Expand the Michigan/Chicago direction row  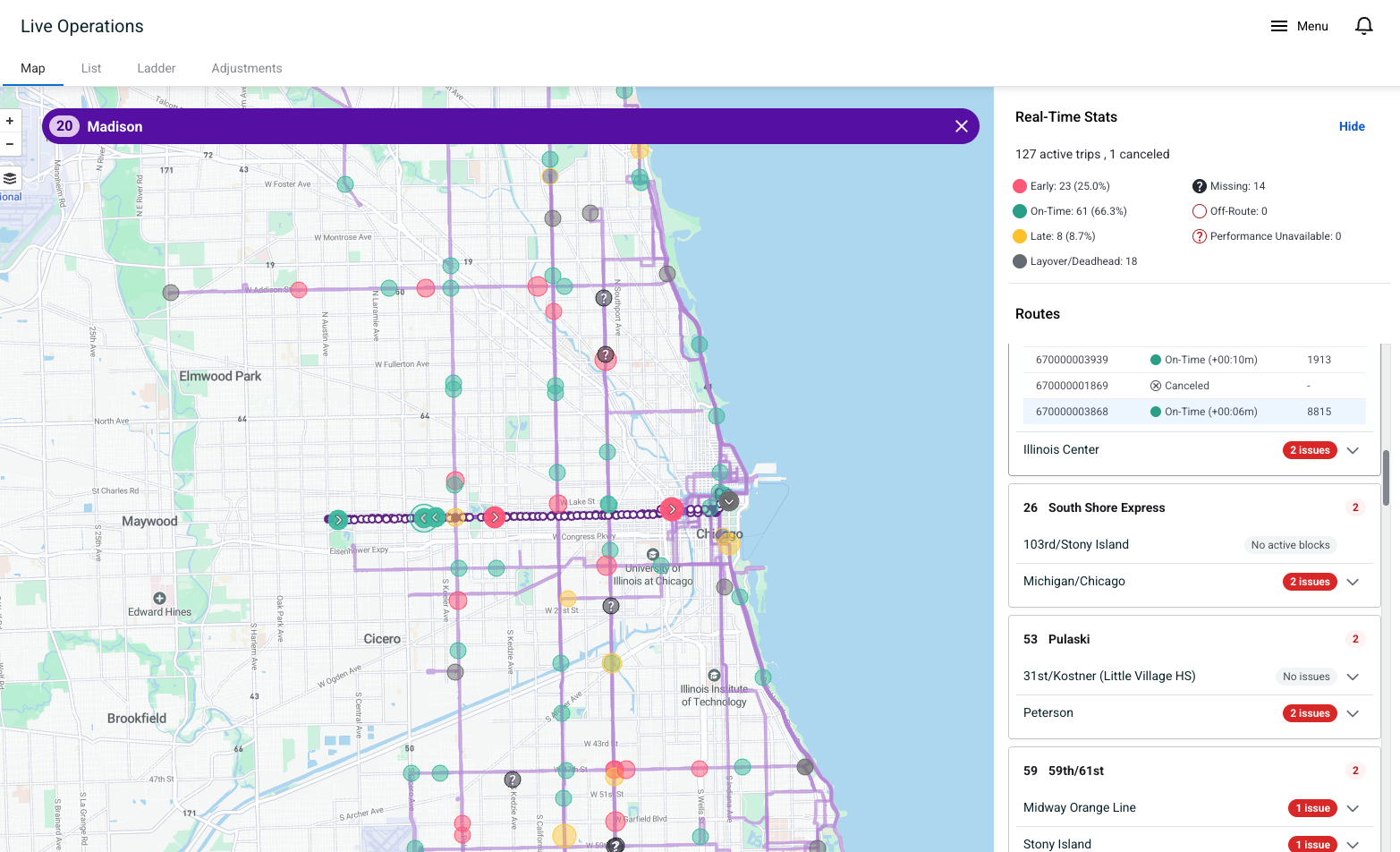[x=1353, y=582]
